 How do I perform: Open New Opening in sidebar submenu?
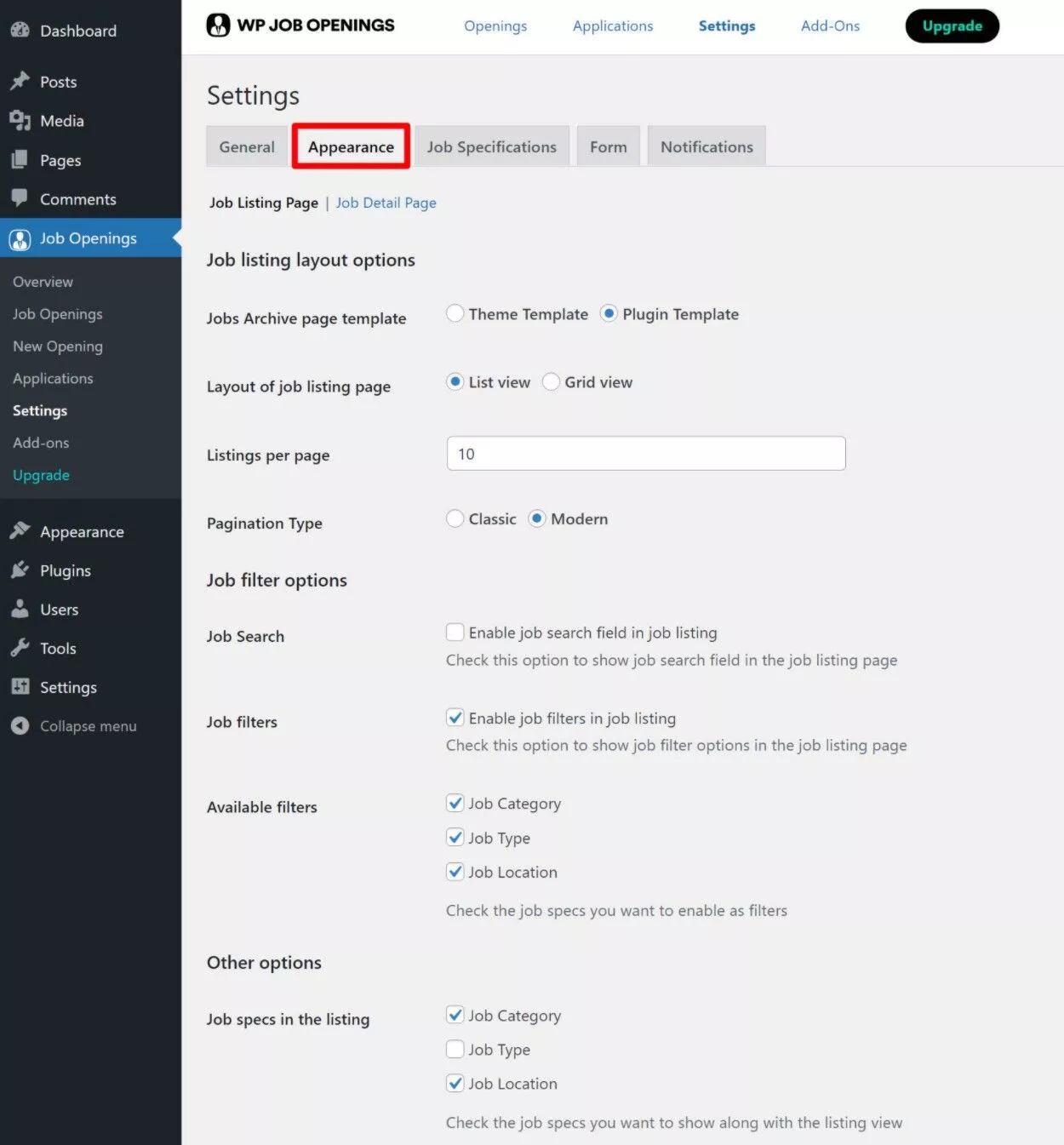tap(57, 346)
